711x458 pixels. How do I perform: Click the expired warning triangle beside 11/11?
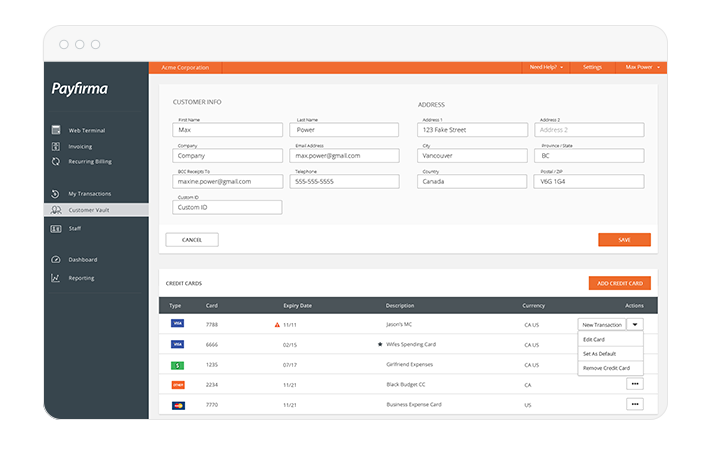tap(277, 325)
